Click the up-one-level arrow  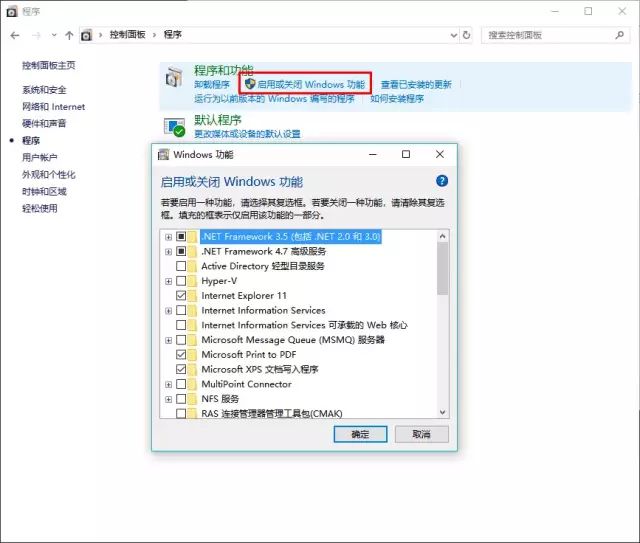69,36
